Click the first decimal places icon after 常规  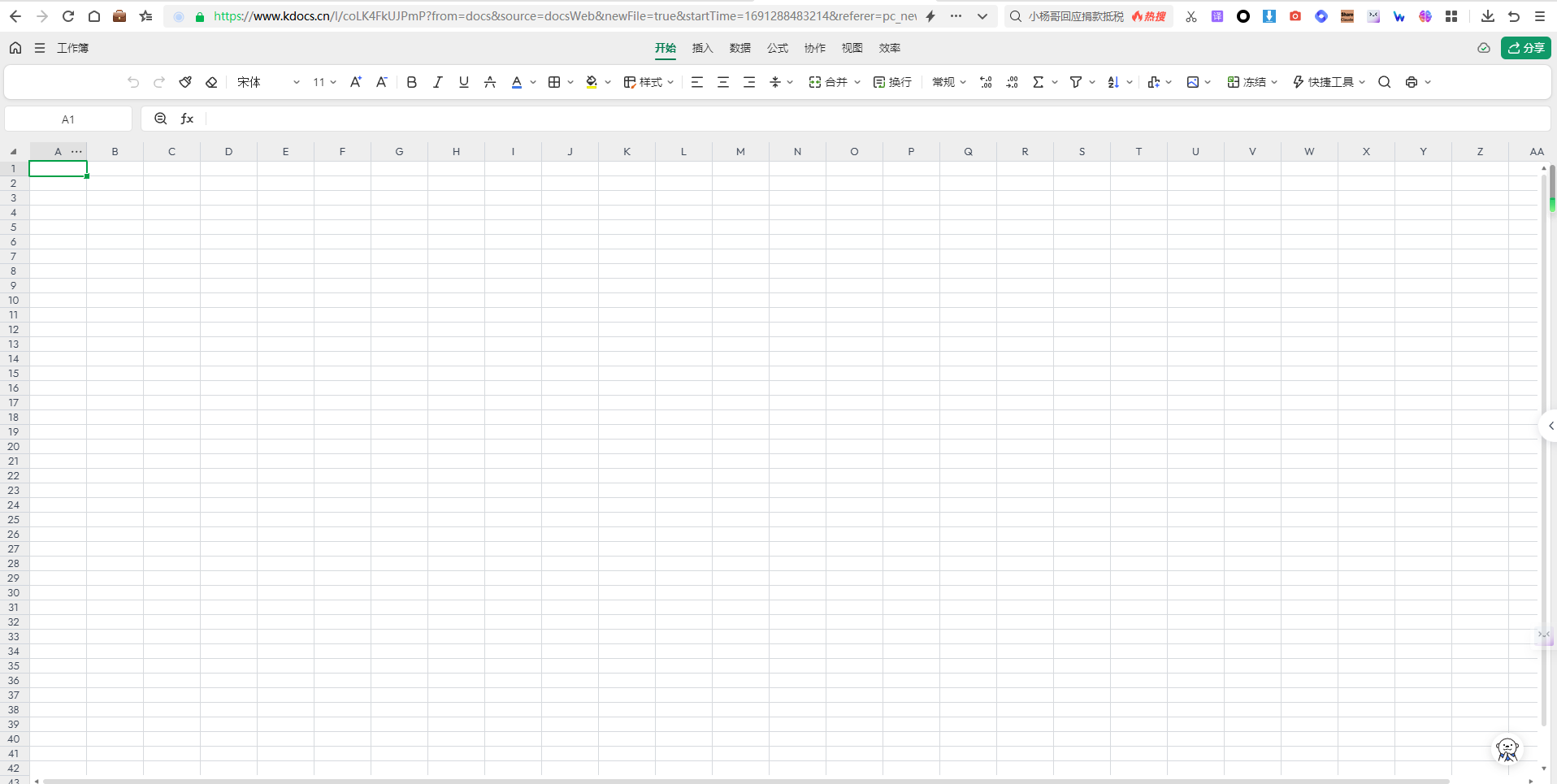pyautogui.click(x=986, y=82)
